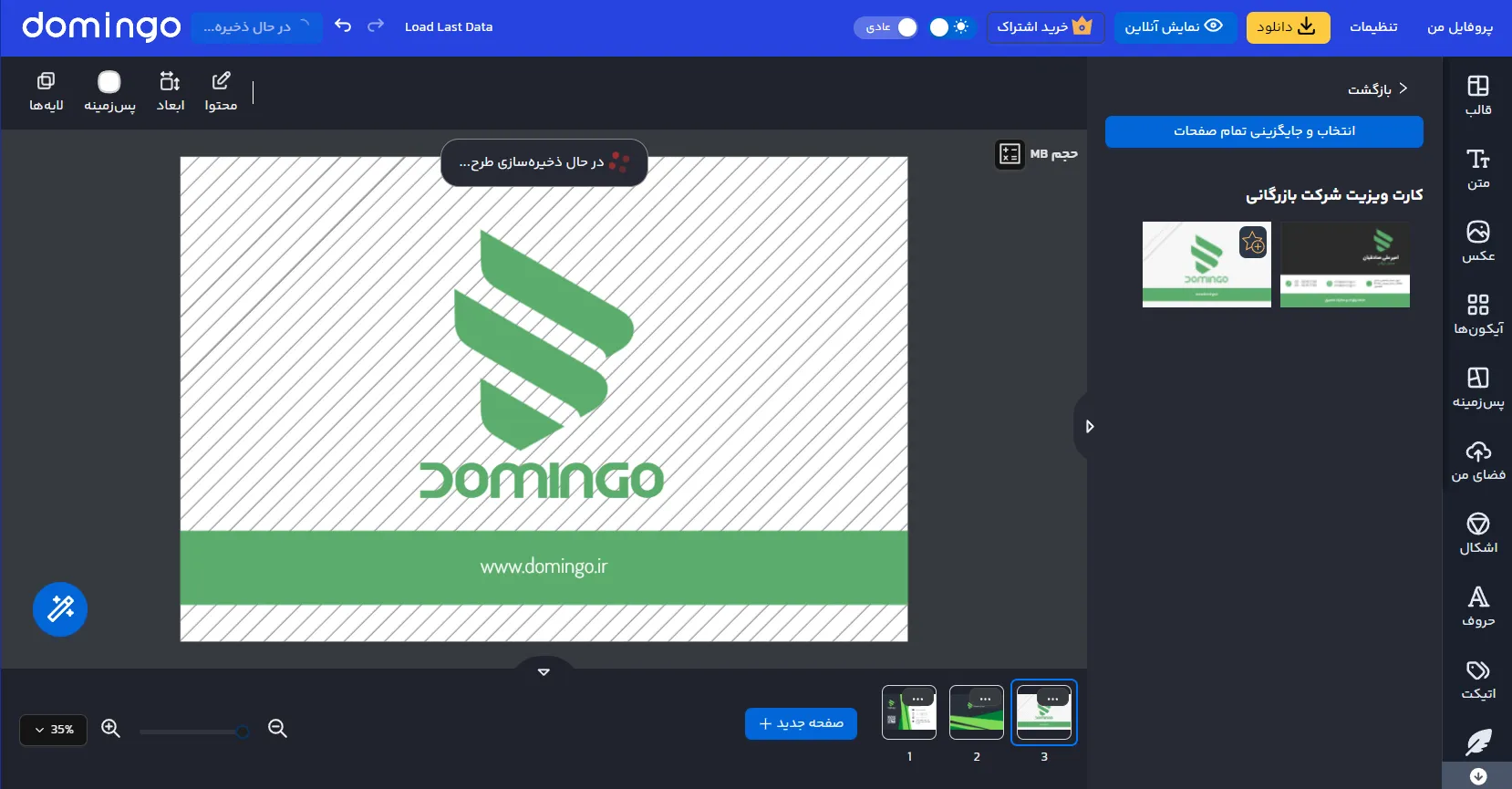Select www.domingo.ir text on canvas
This screenshot has height=789, width=1512.
(x=544, y=566)
